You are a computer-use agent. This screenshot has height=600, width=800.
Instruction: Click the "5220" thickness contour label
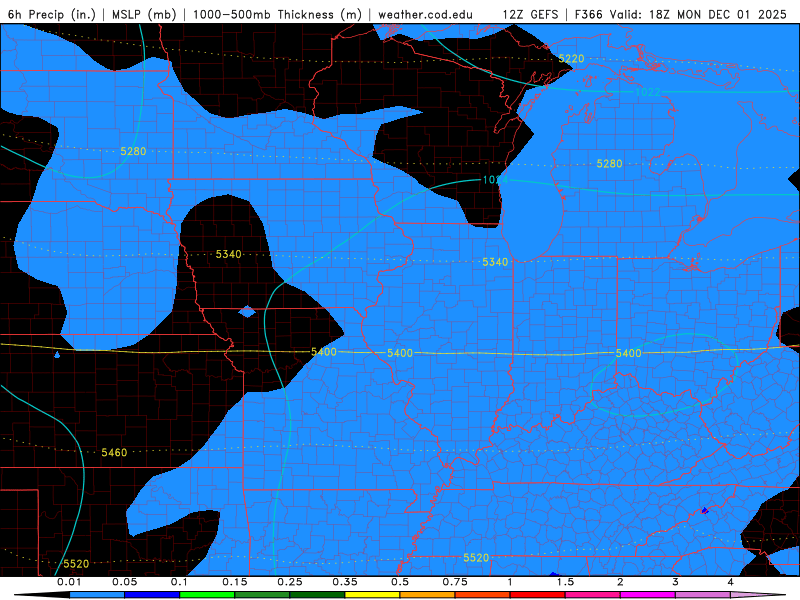pos(571,59)
